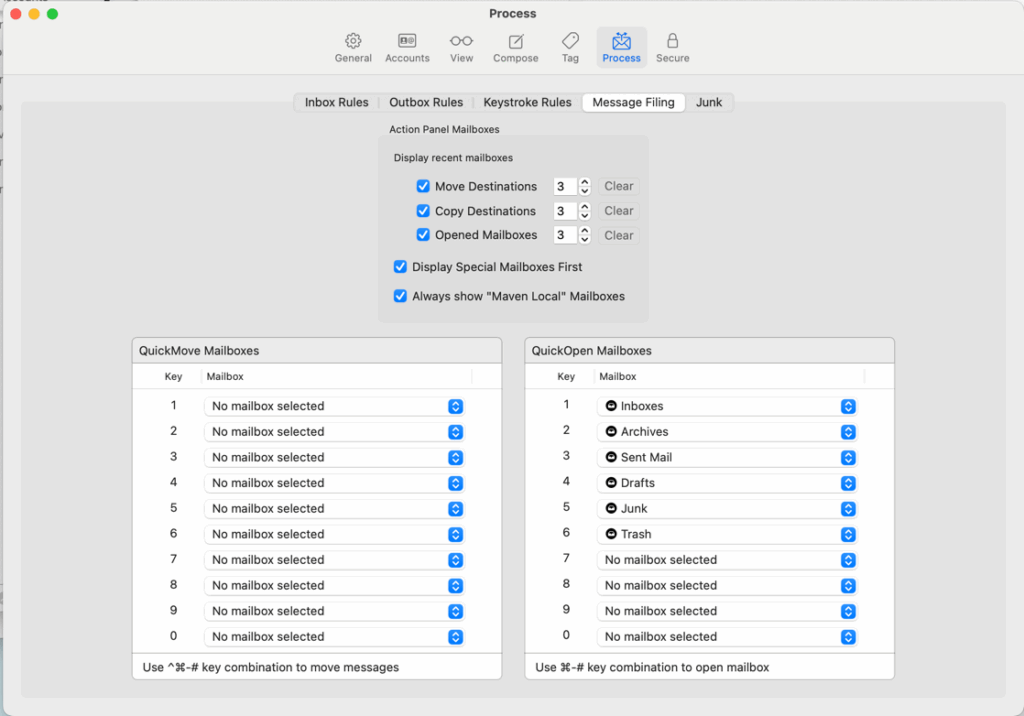Image resolution: width=1024 pixels, height=716 pixels.
Task: Open the Tag preferences pane
Action: tap(570, 48)
